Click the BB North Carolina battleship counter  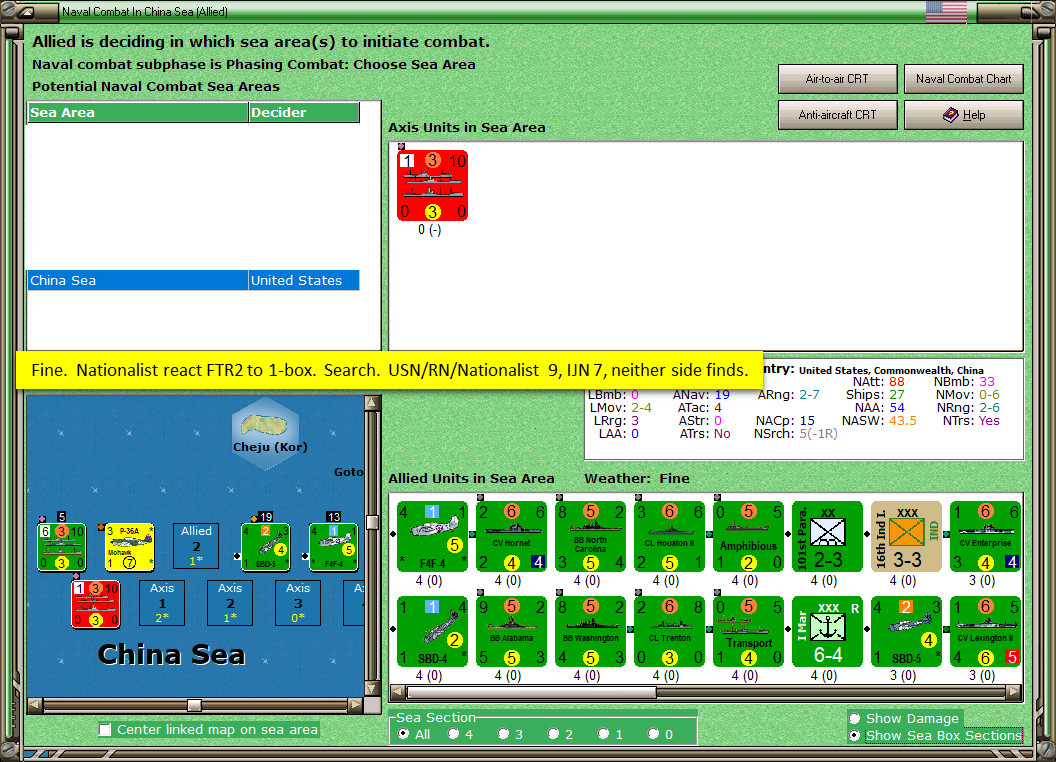click(591, 536)
